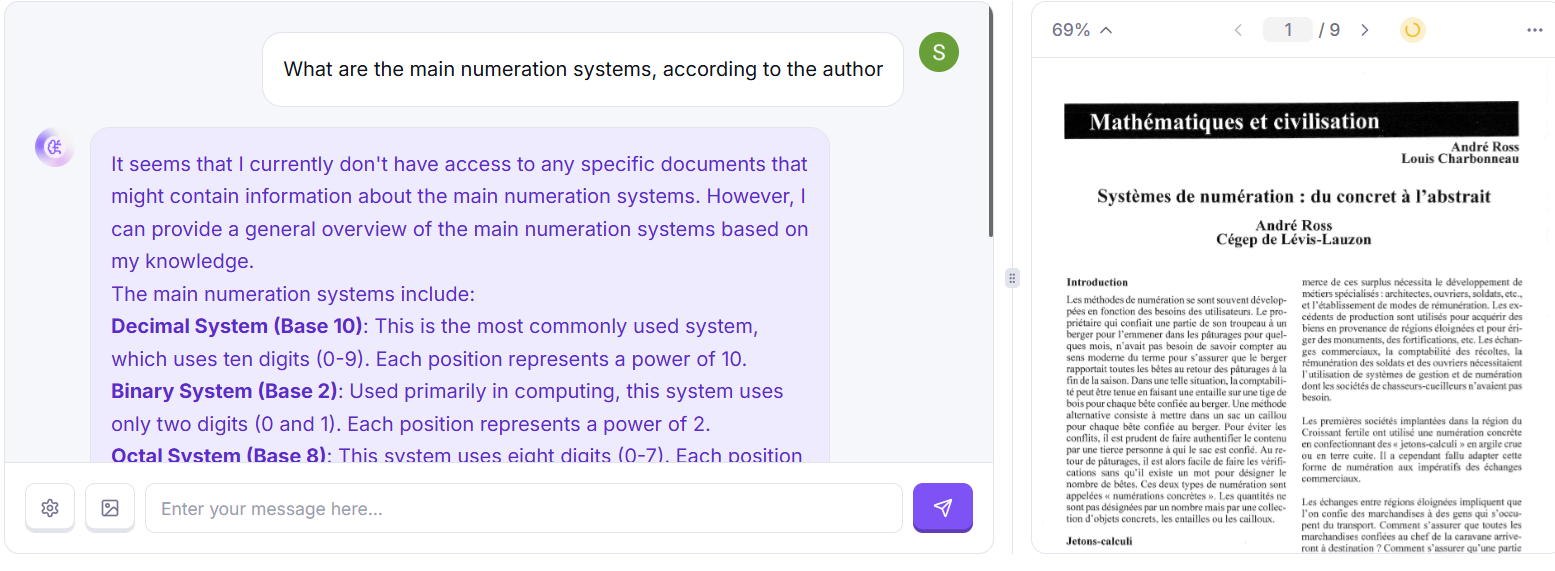Screen dimensions: 1555x571
Task: Open the chat settings gear button
Action: coord(50,508)
